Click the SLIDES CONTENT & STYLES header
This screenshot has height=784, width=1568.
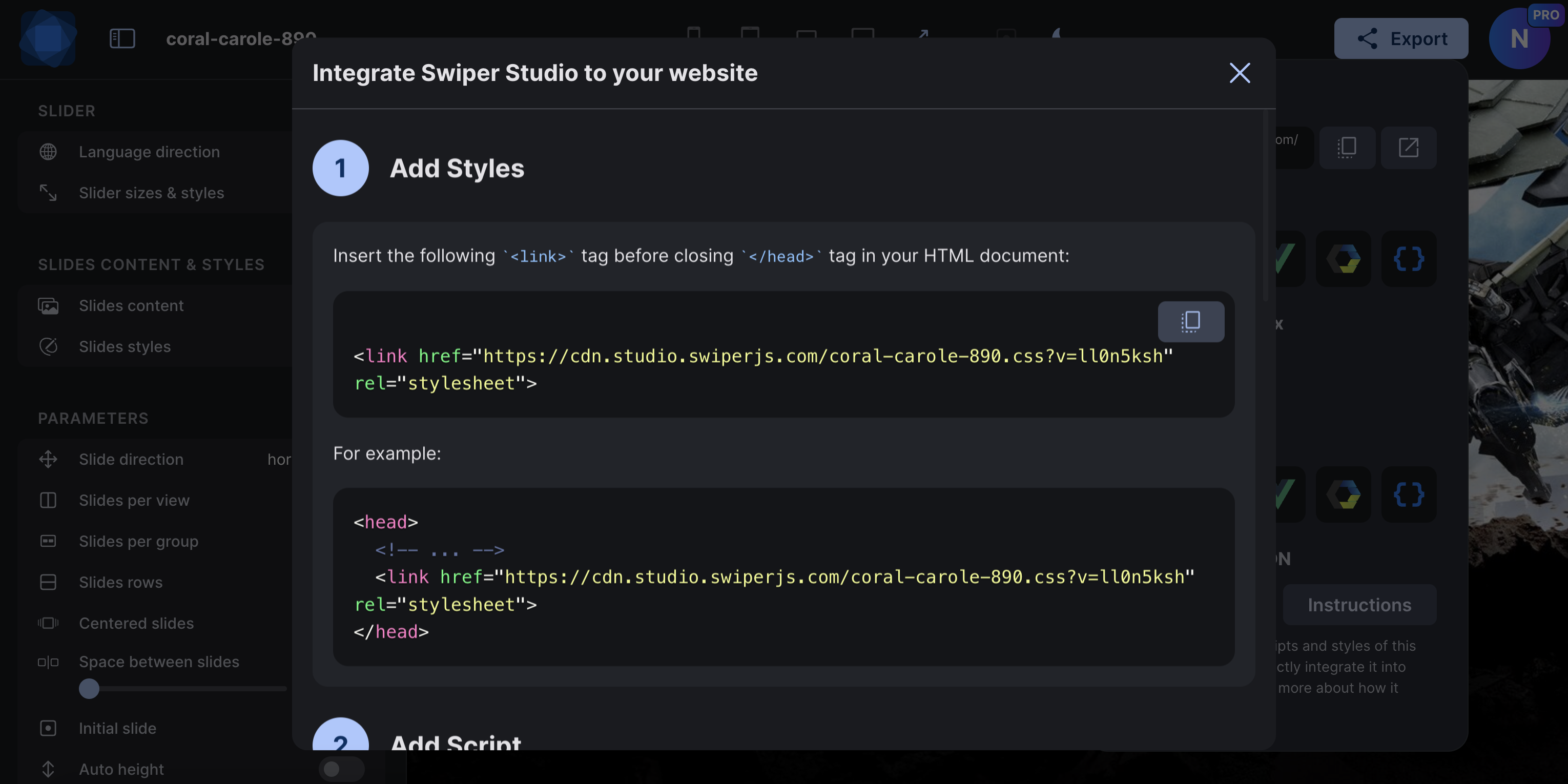point(152,264)
